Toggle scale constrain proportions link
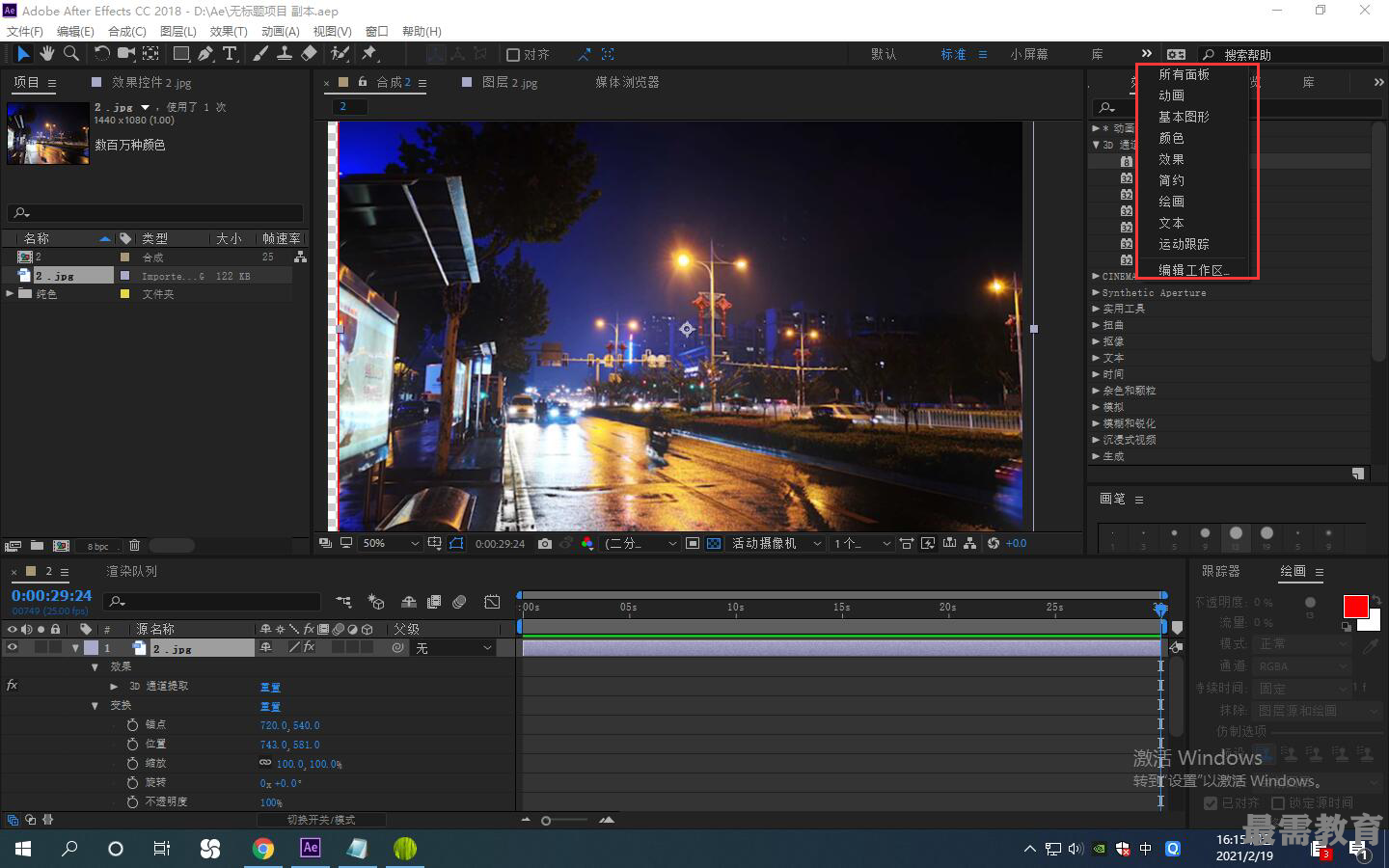The image size is (1389, 868). pyautogui.click(x=265, y=763)
